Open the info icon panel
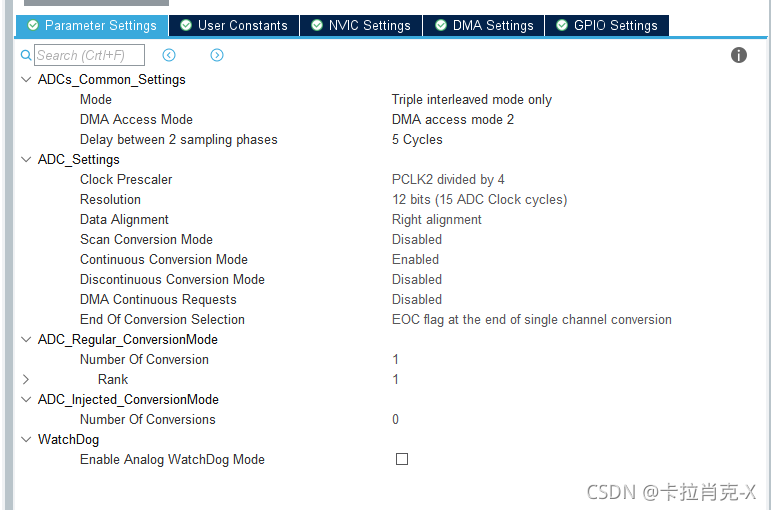 (x=739, y=55)
